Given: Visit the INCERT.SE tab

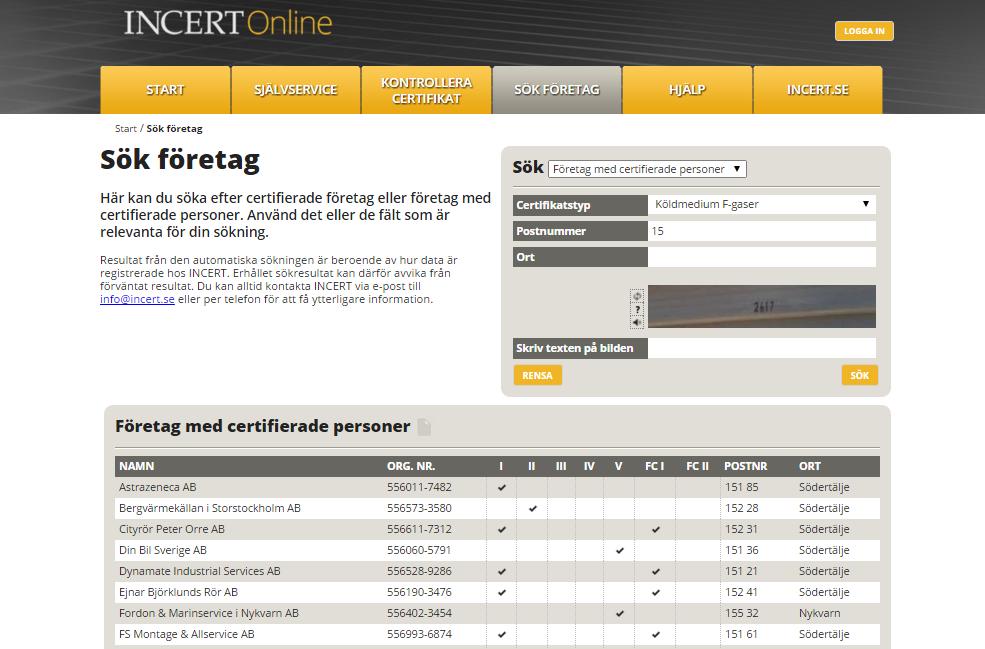Looking at the screenshot, I should 818,90.
